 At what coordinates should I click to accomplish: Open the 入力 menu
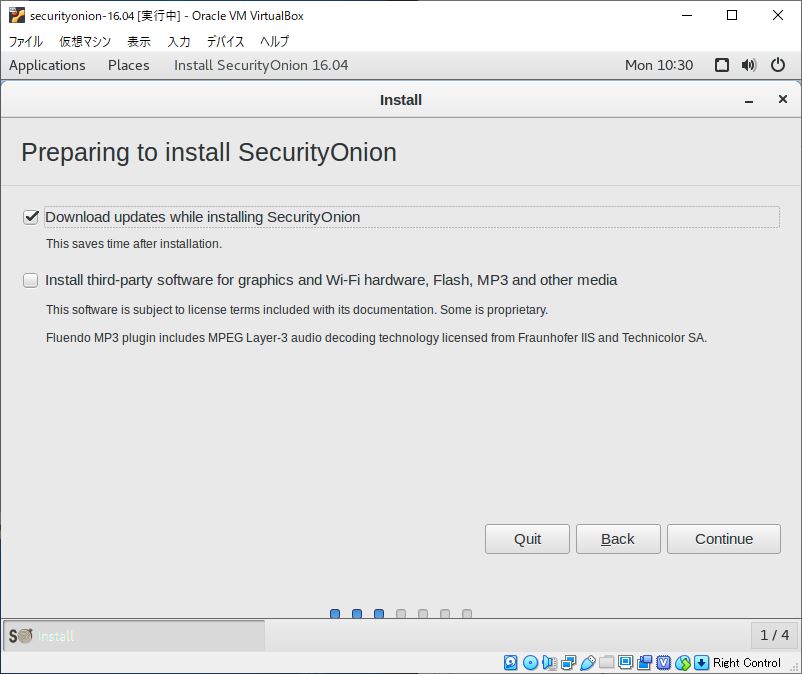click(x=179, y=41)
